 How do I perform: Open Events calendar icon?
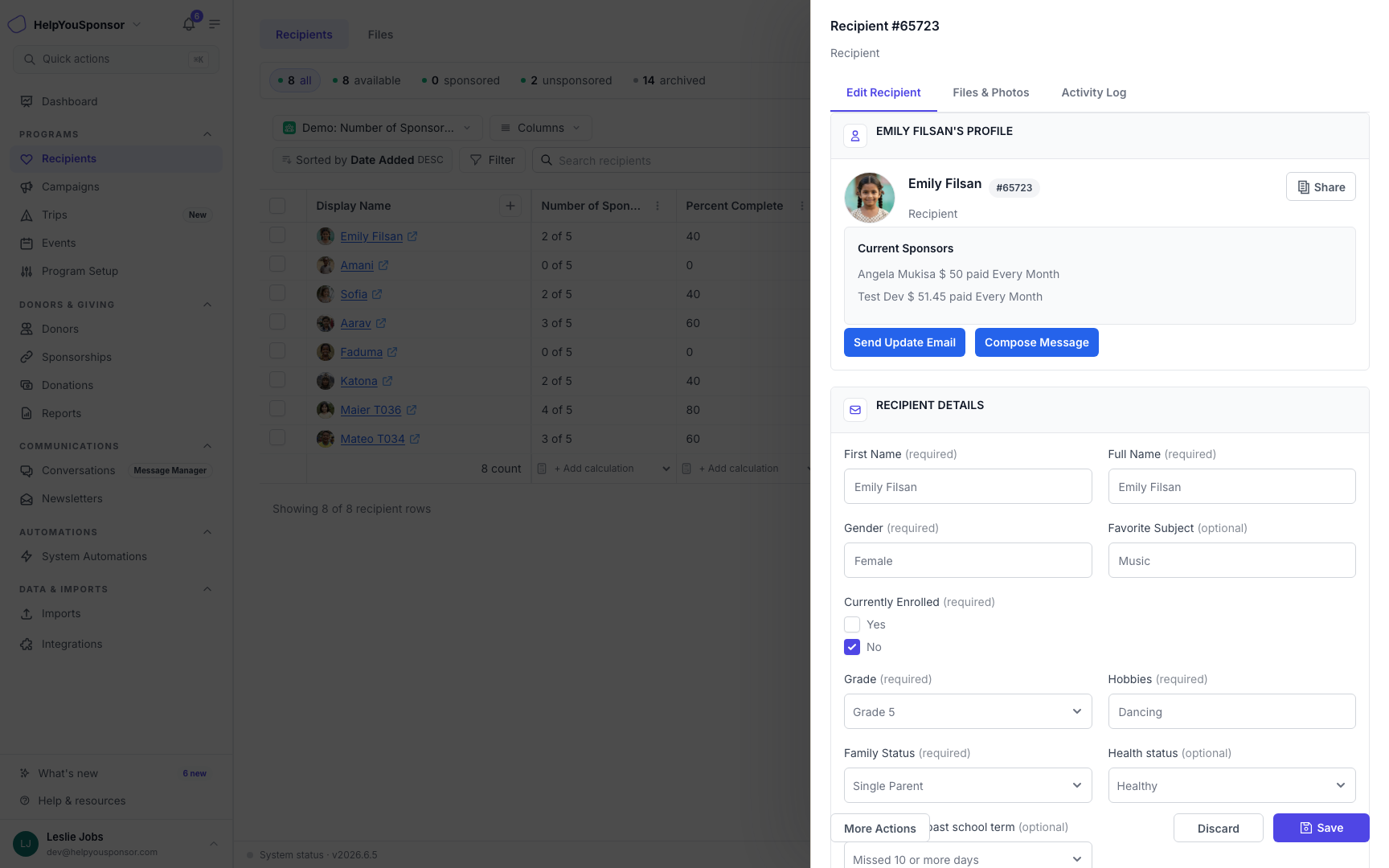[27, 243]
